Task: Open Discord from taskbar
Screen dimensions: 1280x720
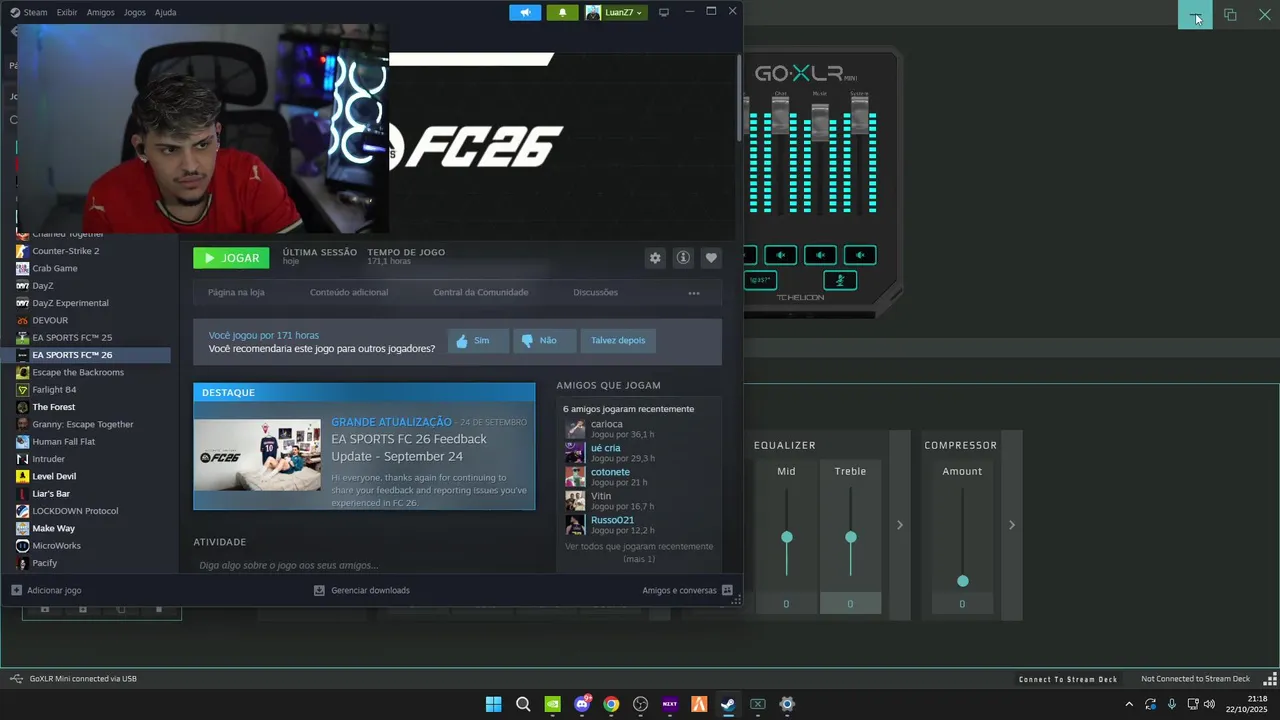Action: [582, 704]
